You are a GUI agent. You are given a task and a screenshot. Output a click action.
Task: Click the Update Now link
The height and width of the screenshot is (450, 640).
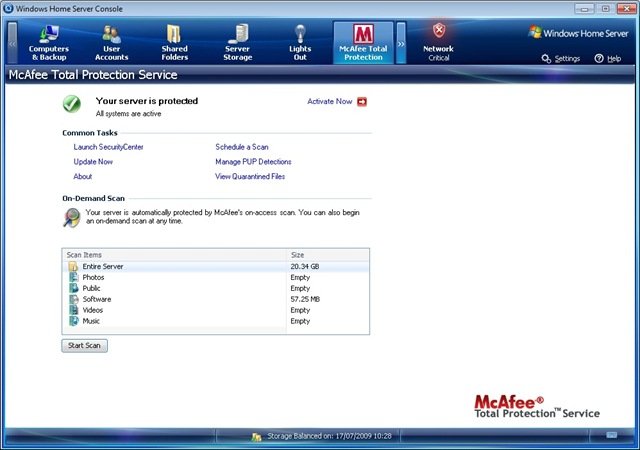pos(93,162)
